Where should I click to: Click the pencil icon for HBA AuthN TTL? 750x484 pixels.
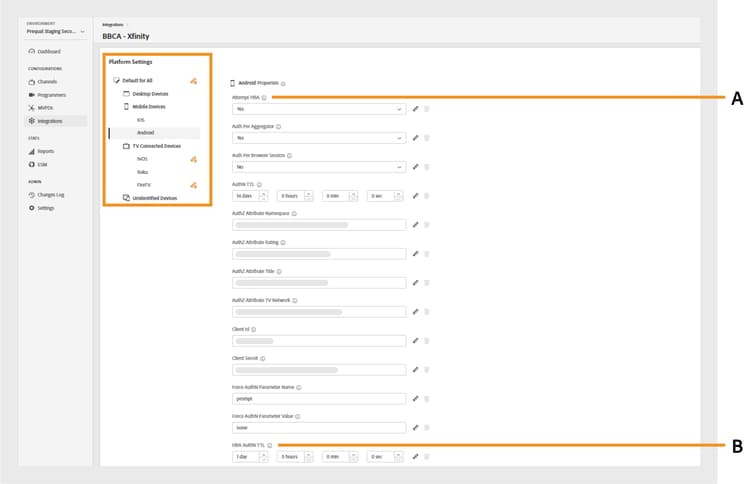pos(415,457)
